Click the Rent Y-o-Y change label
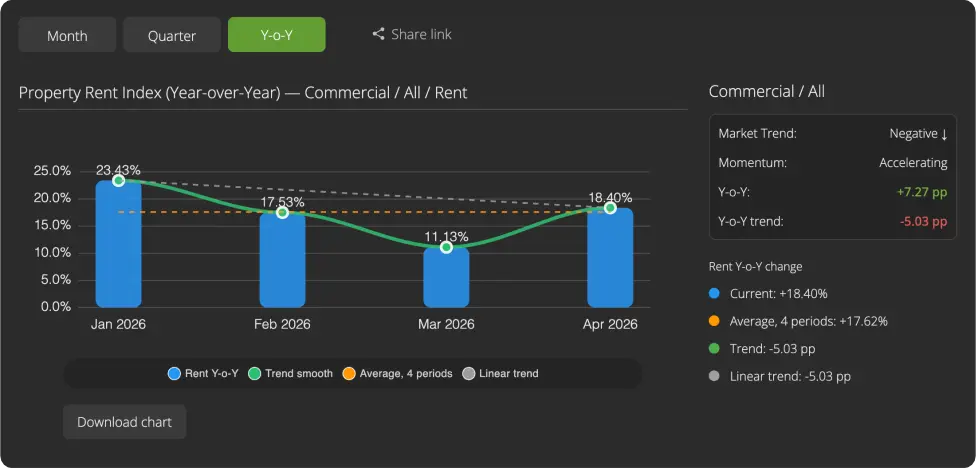Image resolution: width=976 pixels, height=468 pixels. (x=756, y=266)
